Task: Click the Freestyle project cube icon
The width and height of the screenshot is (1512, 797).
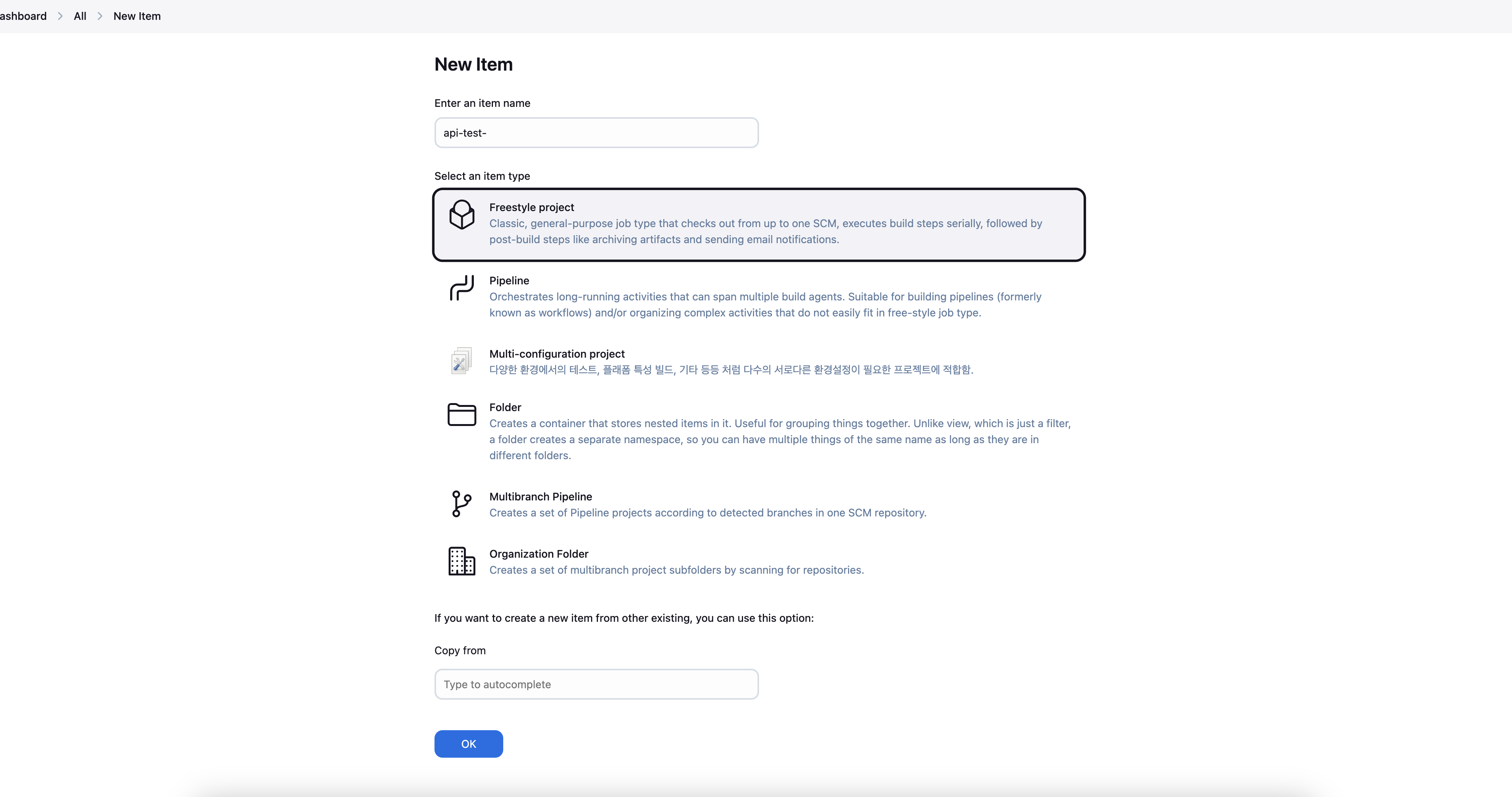Action: 461,215
